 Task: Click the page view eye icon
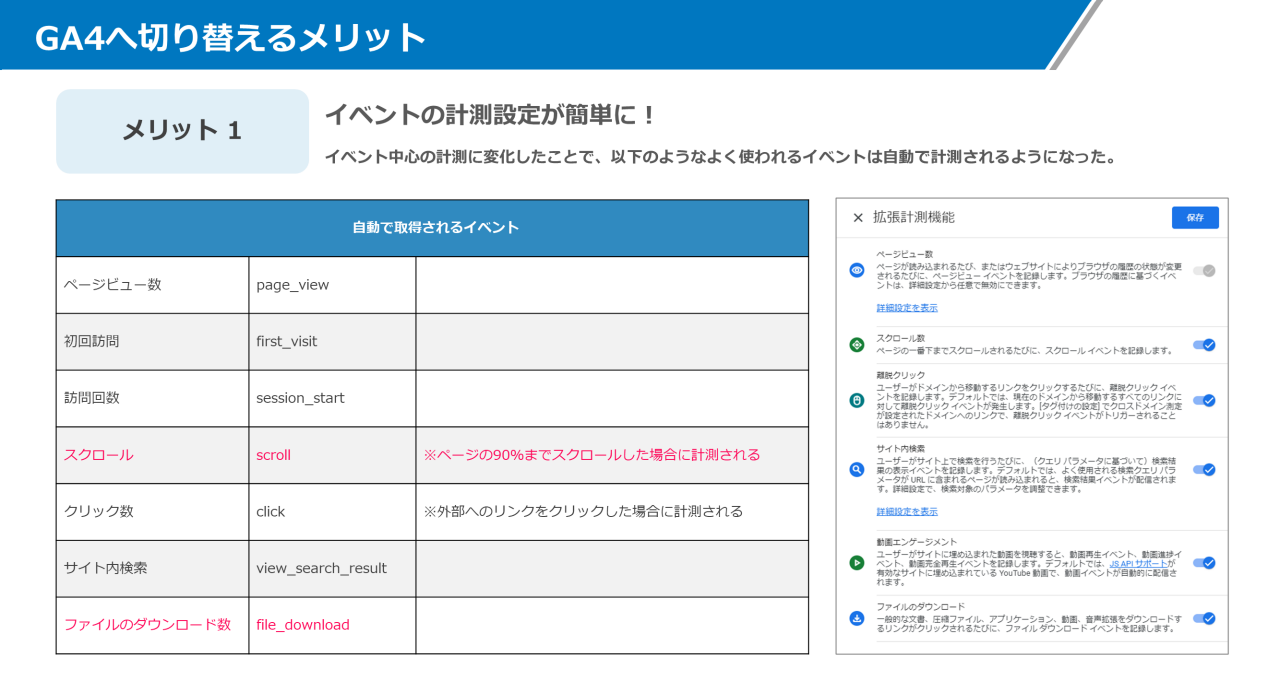pyautogui.click(x=855, y=270)
